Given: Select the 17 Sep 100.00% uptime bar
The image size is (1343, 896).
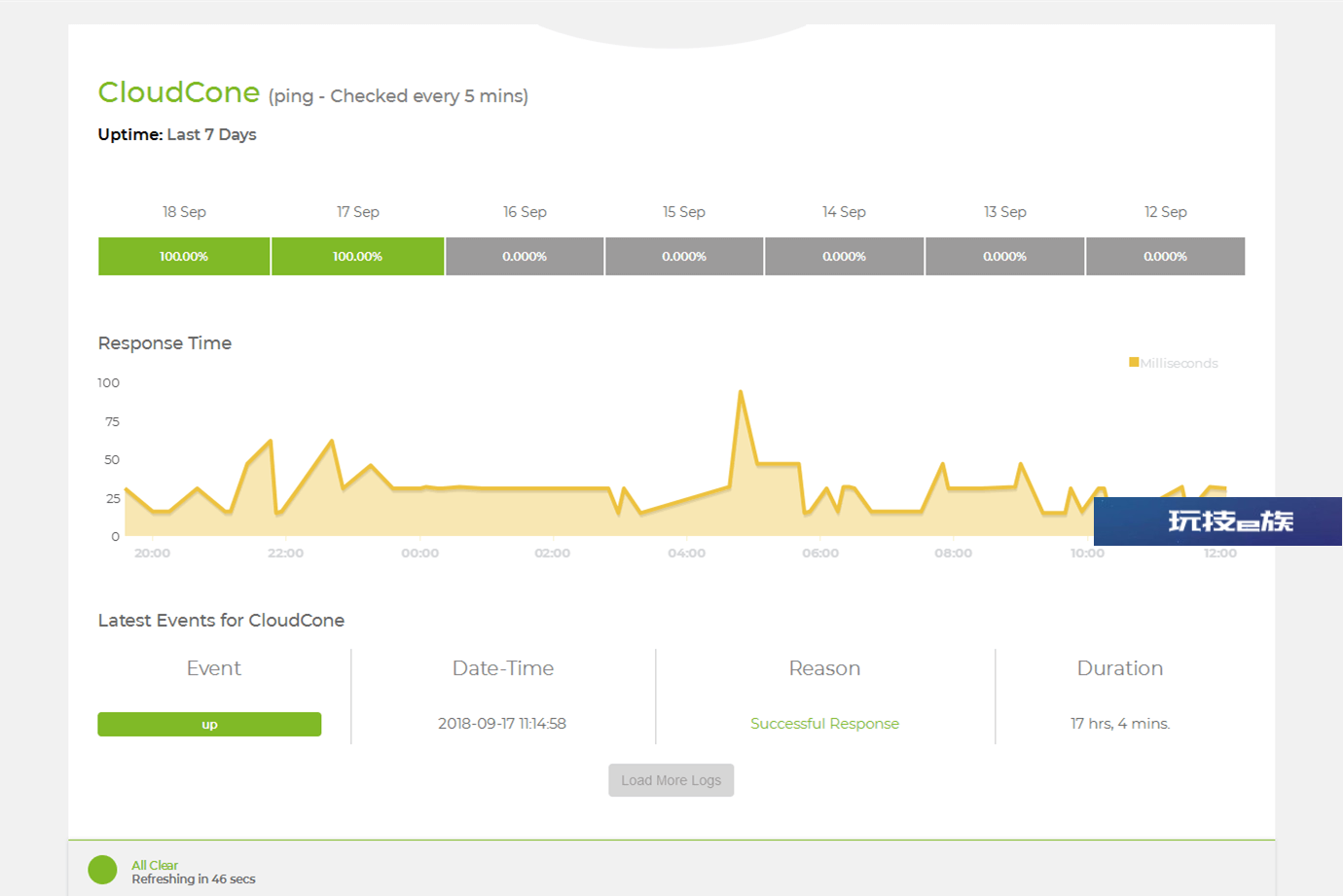Looking at the screenshot, I should tap(357, 257).
